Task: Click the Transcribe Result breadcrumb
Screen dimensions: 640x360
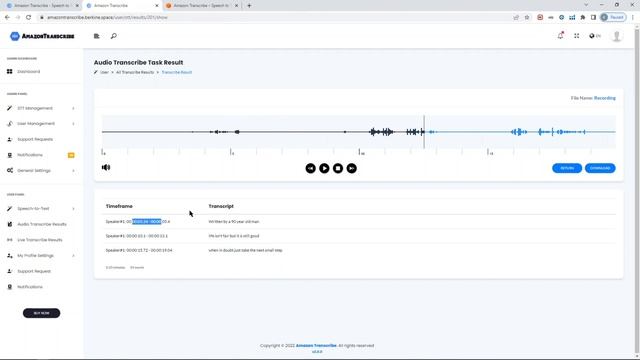Action: click(177, 72)
